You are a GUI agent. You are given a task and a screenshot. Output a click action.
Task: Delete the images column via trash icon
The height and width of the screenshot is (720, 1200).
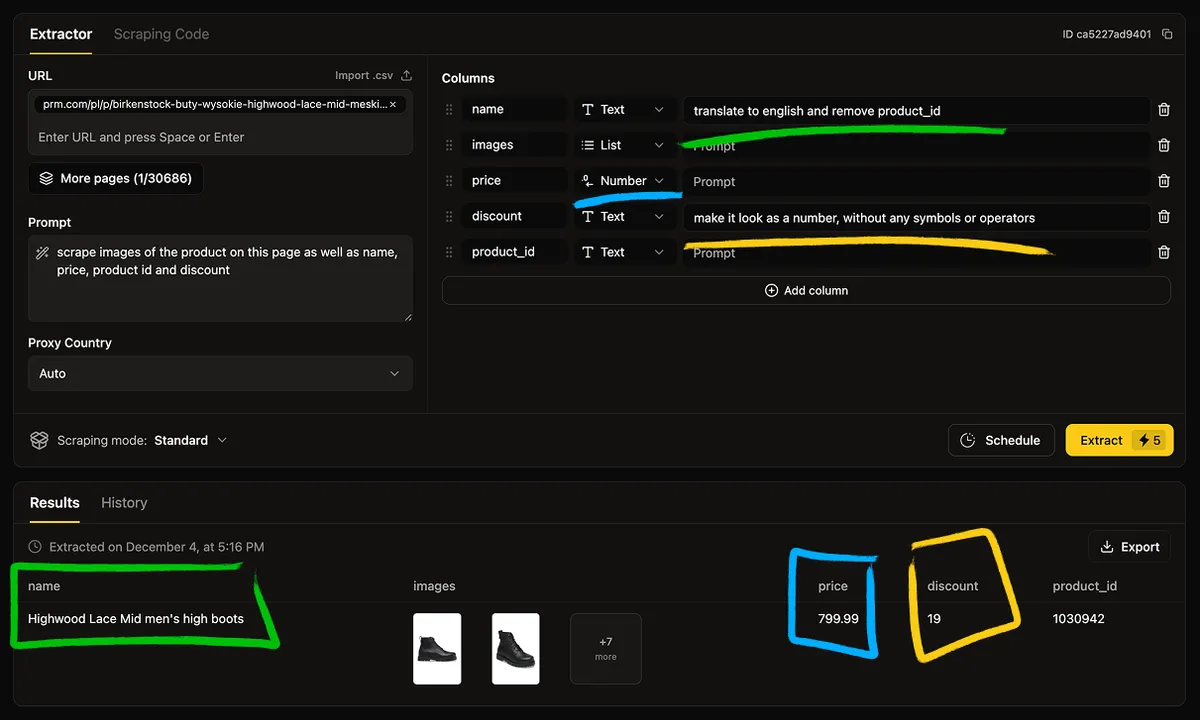pyautogui.click(x=1164, y=145)
